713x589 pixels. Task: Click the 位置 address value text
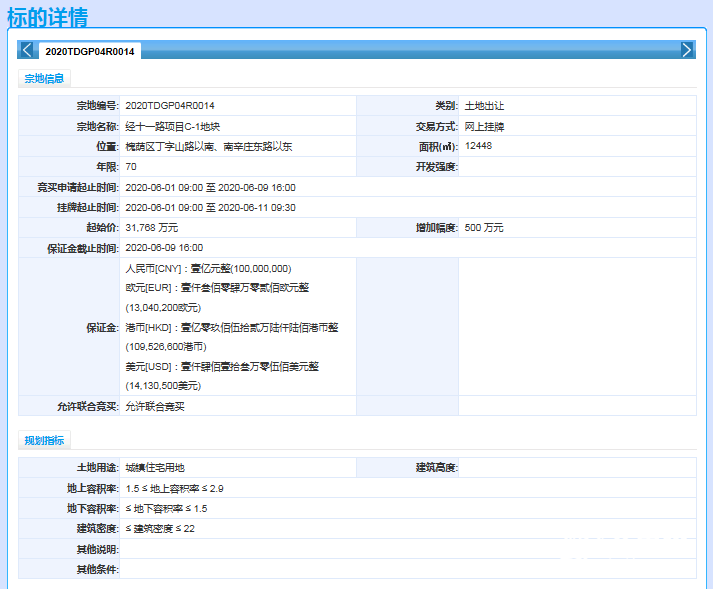pyautogui.click(x=208, y=147)
